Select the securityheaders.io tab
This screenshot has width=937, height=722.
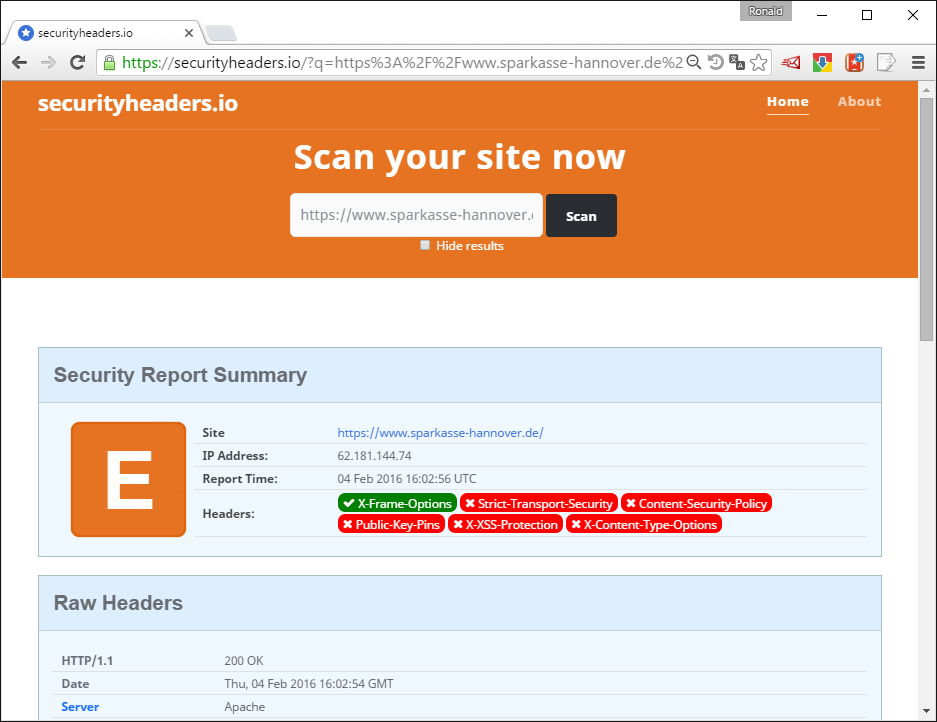[x=105, y=33]
